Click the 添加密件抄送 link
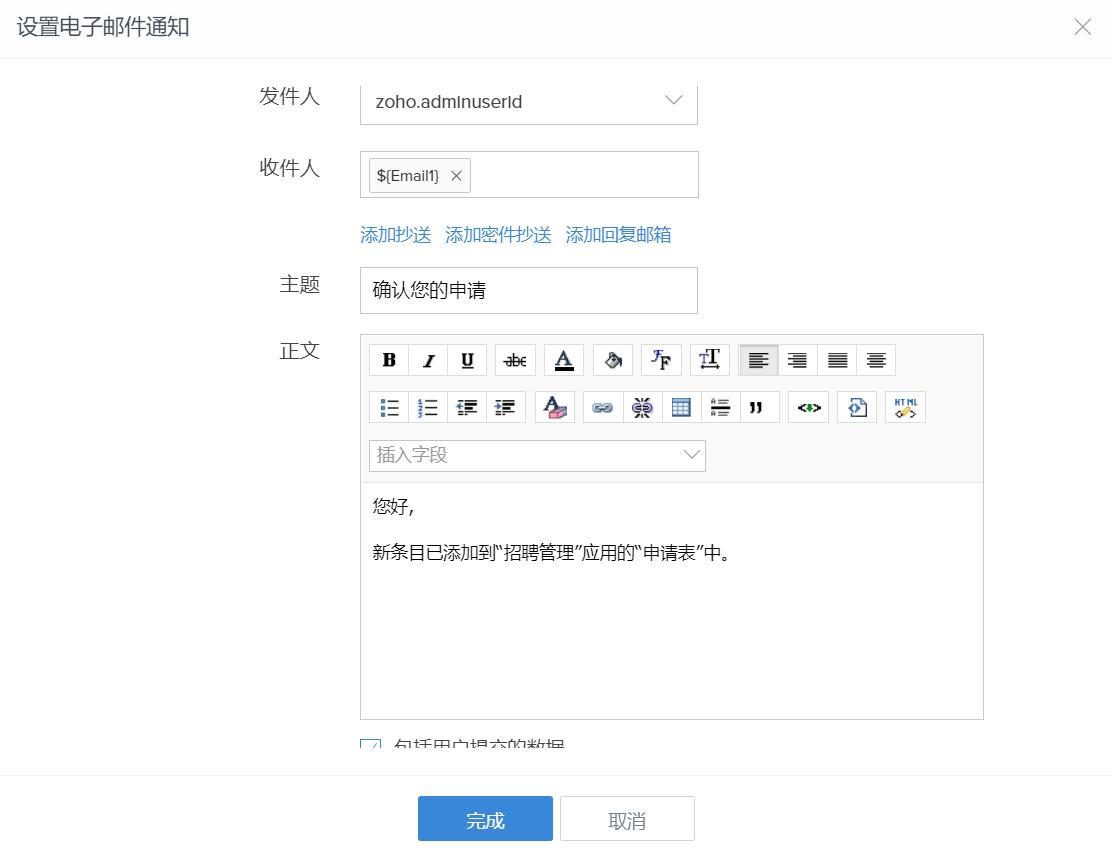Image resolution: width=1113 pixels, height=851 pixels. pyautogui.click(x=498, y=235)
